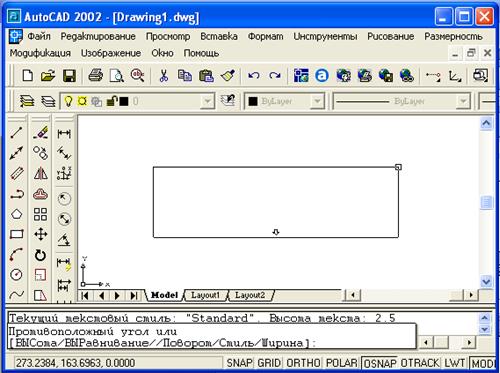The image size is (500, 373).
Task: Redo the last undone action
Action: [x=275, y=76]
